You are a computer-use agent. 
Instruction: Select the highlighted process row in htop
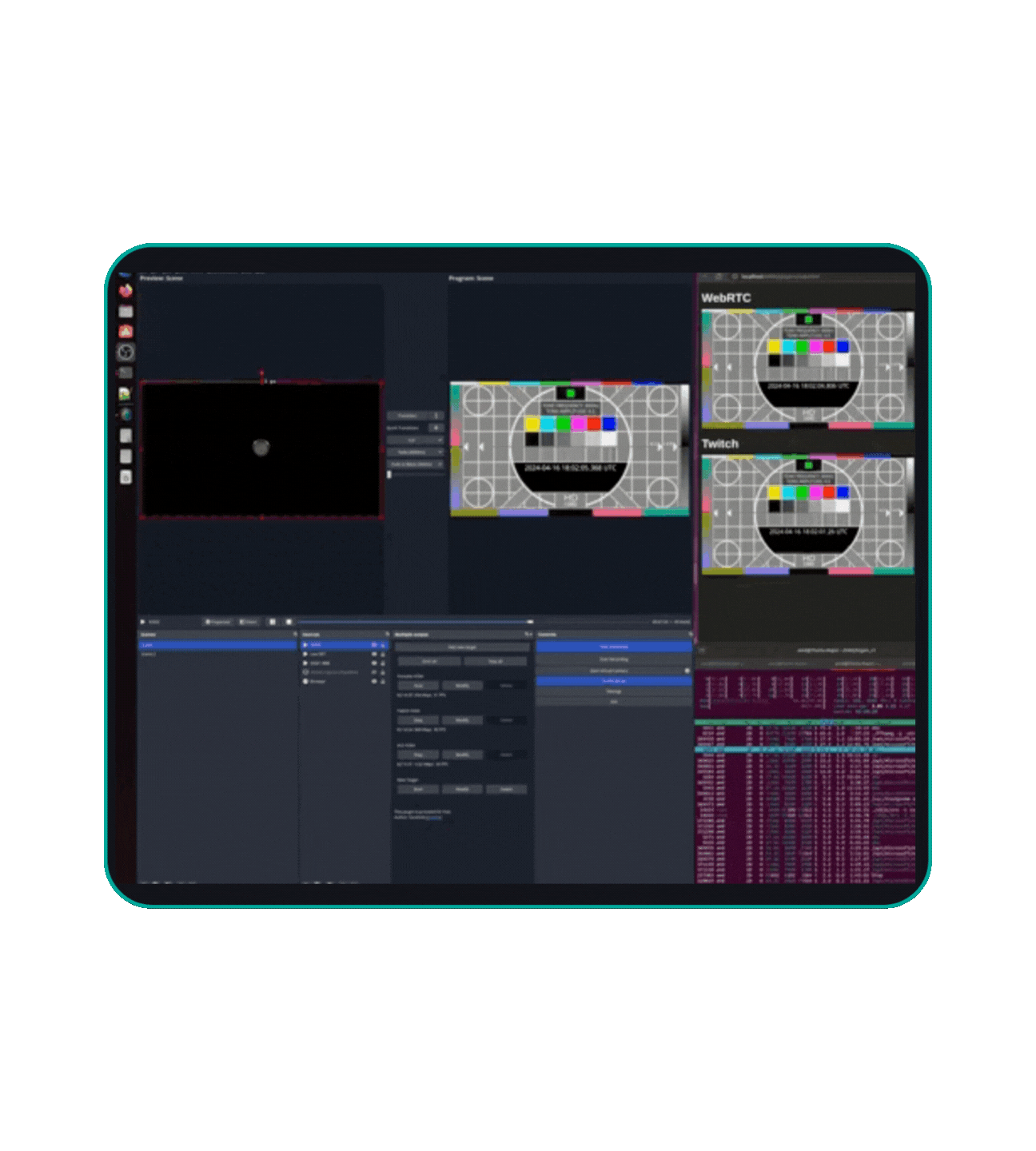[805, 750]
